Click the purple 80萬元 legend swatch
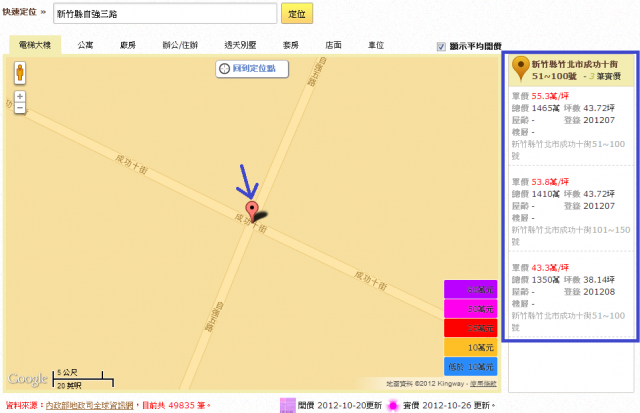The height and width of the screenshot is (413, 640). (470, 289)
